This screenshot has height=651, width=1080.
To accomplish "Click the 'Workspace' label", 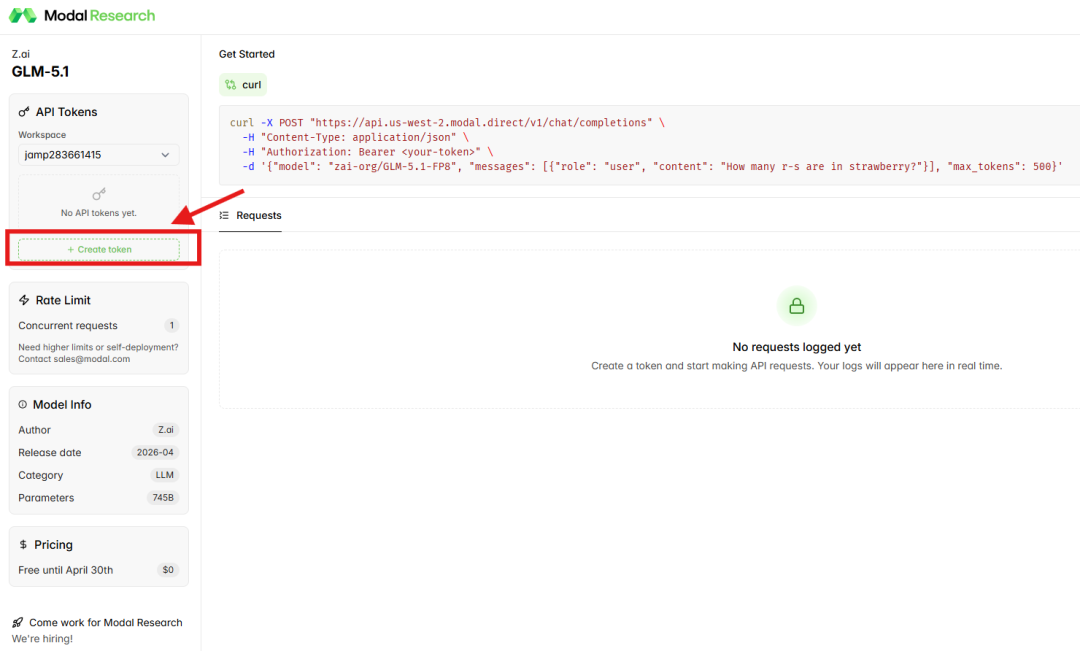I will click(x=42, y=135).
